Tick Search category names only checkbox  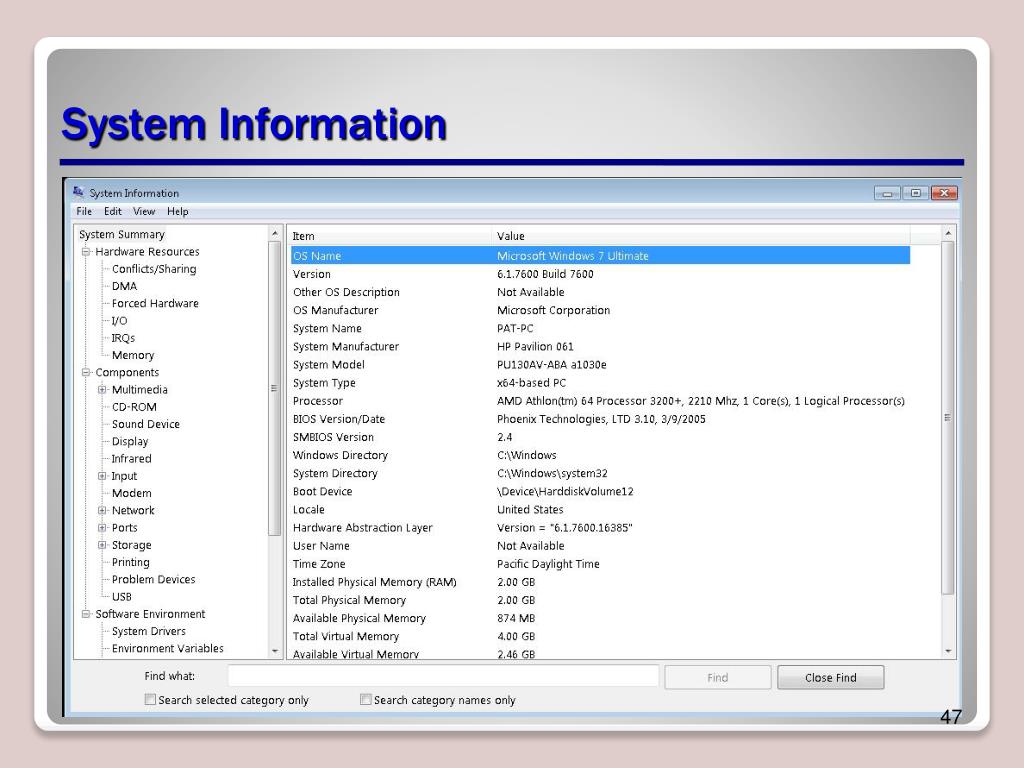pyautogui.click(x=366, y=699)
